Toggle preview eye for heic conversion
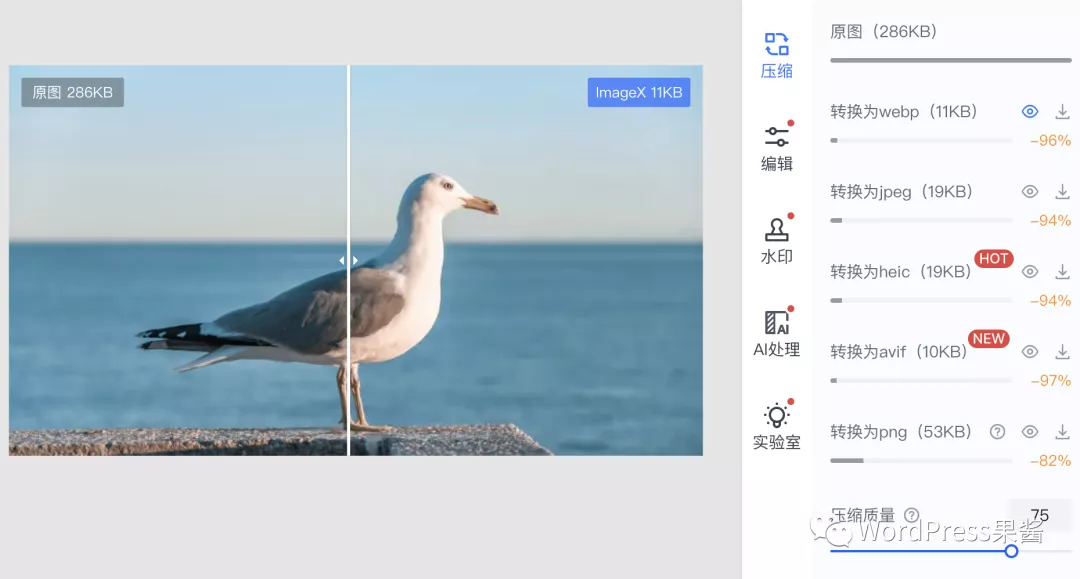The height and width of the screenshot is (579, 1080). click(x=1030, y=271)
